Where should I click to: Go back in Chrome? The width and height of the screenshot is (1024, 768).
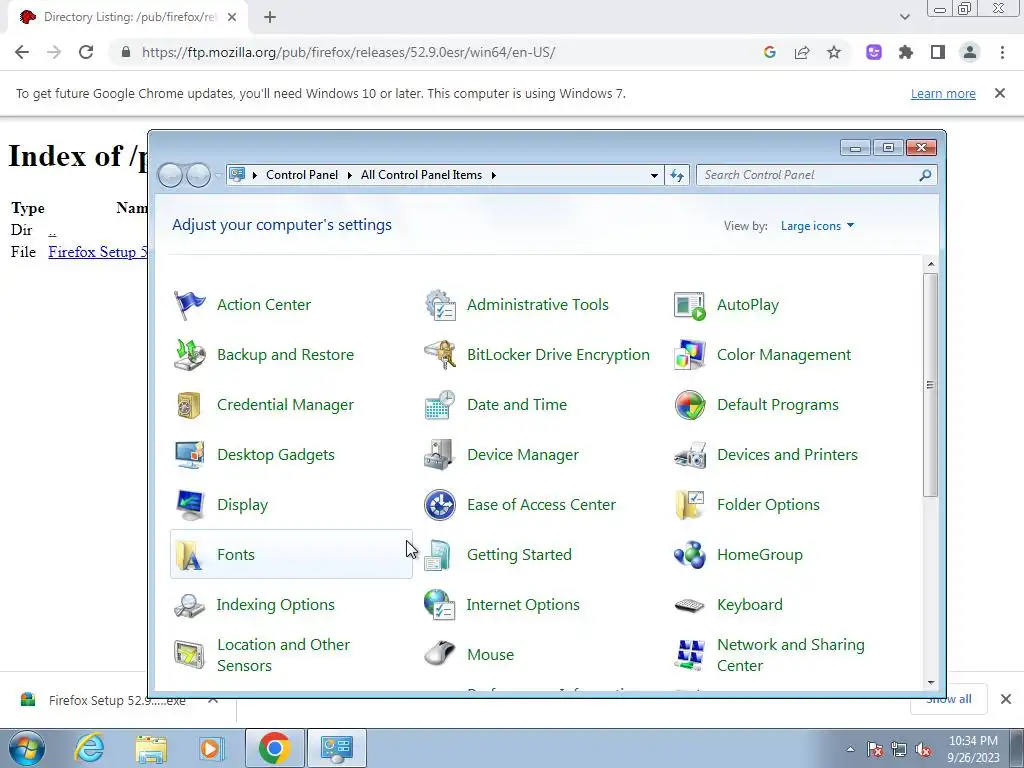[22, 52]
